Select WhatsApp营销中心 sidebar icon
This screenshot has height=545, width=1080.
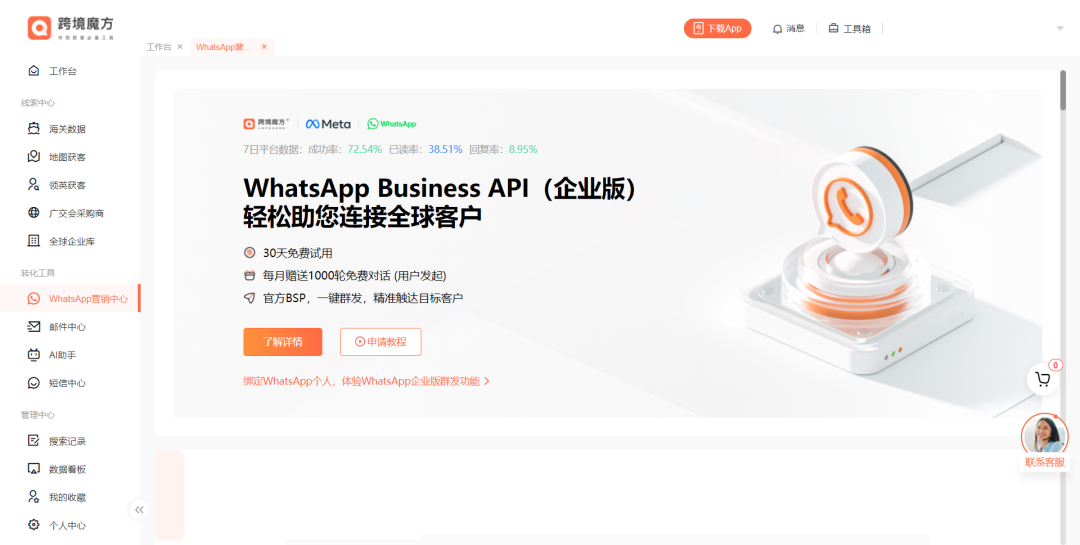click(x=34, y=298)
